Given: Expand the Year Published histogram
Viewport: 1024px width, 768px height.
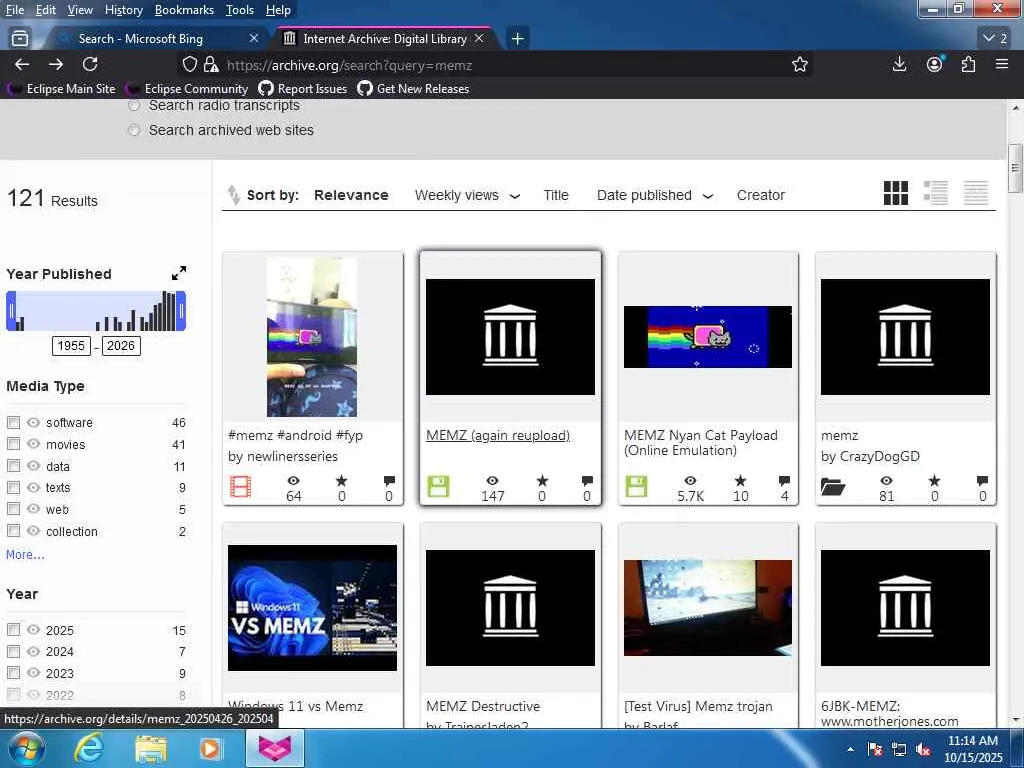Looking at the screenshot, I should coord(179,273).
